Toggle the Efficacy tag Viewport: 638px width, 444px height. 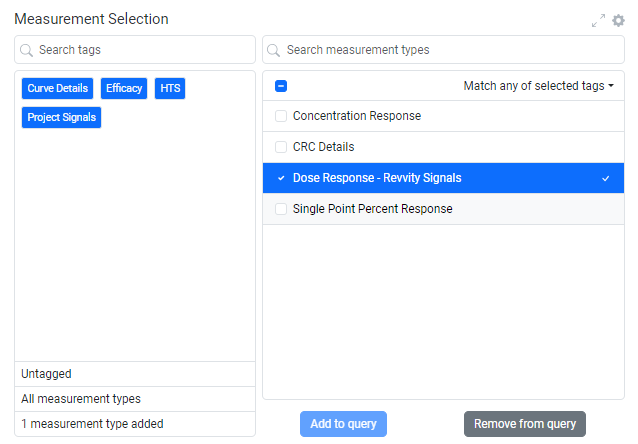124,88
